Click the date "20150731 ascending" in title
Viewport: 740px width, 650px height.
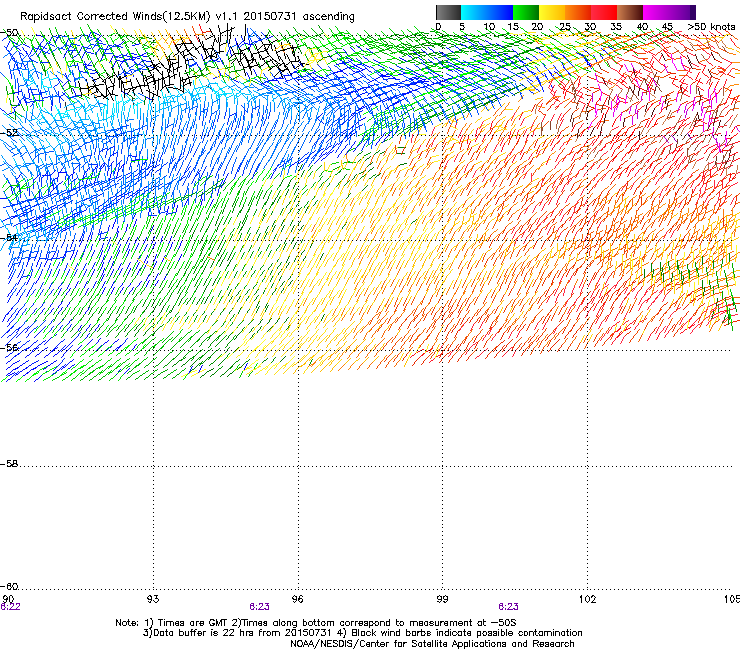[299, 16]
